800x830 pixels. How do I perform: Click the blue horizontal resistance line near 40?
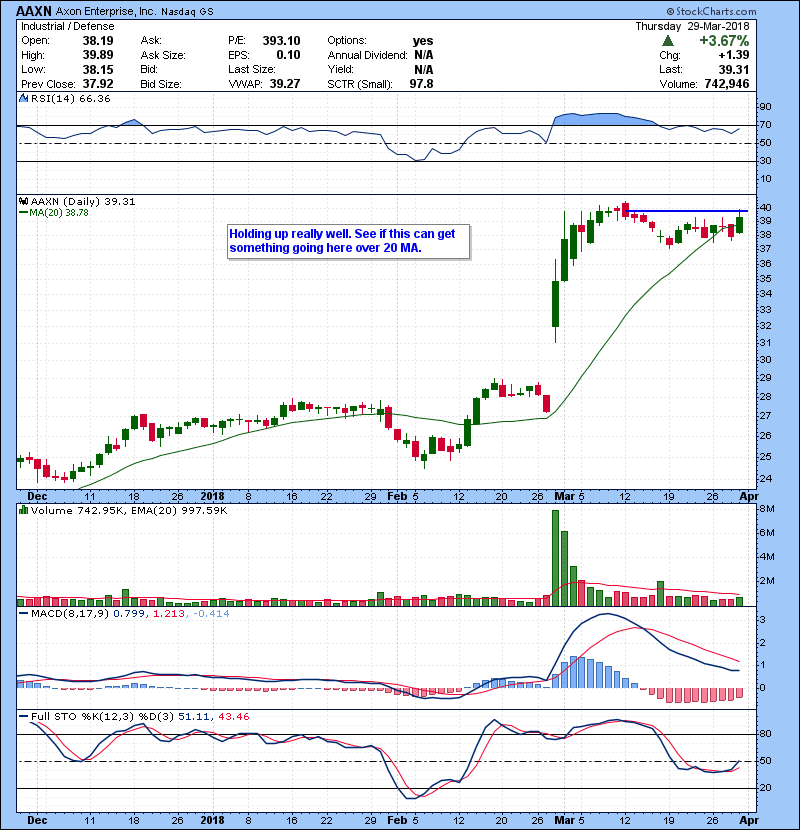(687, 211)
